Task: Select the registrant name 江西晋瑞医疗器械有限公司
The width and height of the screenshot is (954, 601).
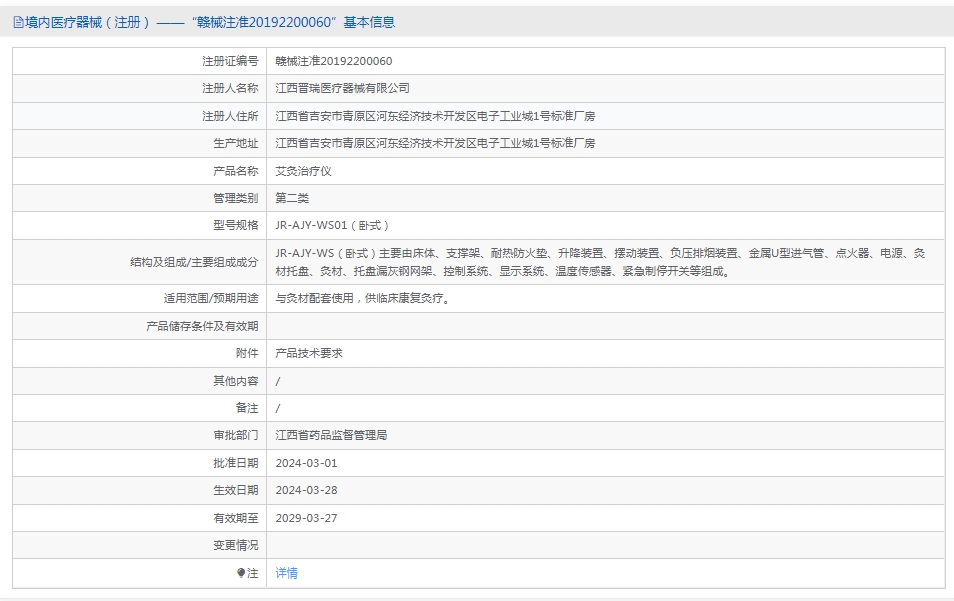Action: pos(343,88)
